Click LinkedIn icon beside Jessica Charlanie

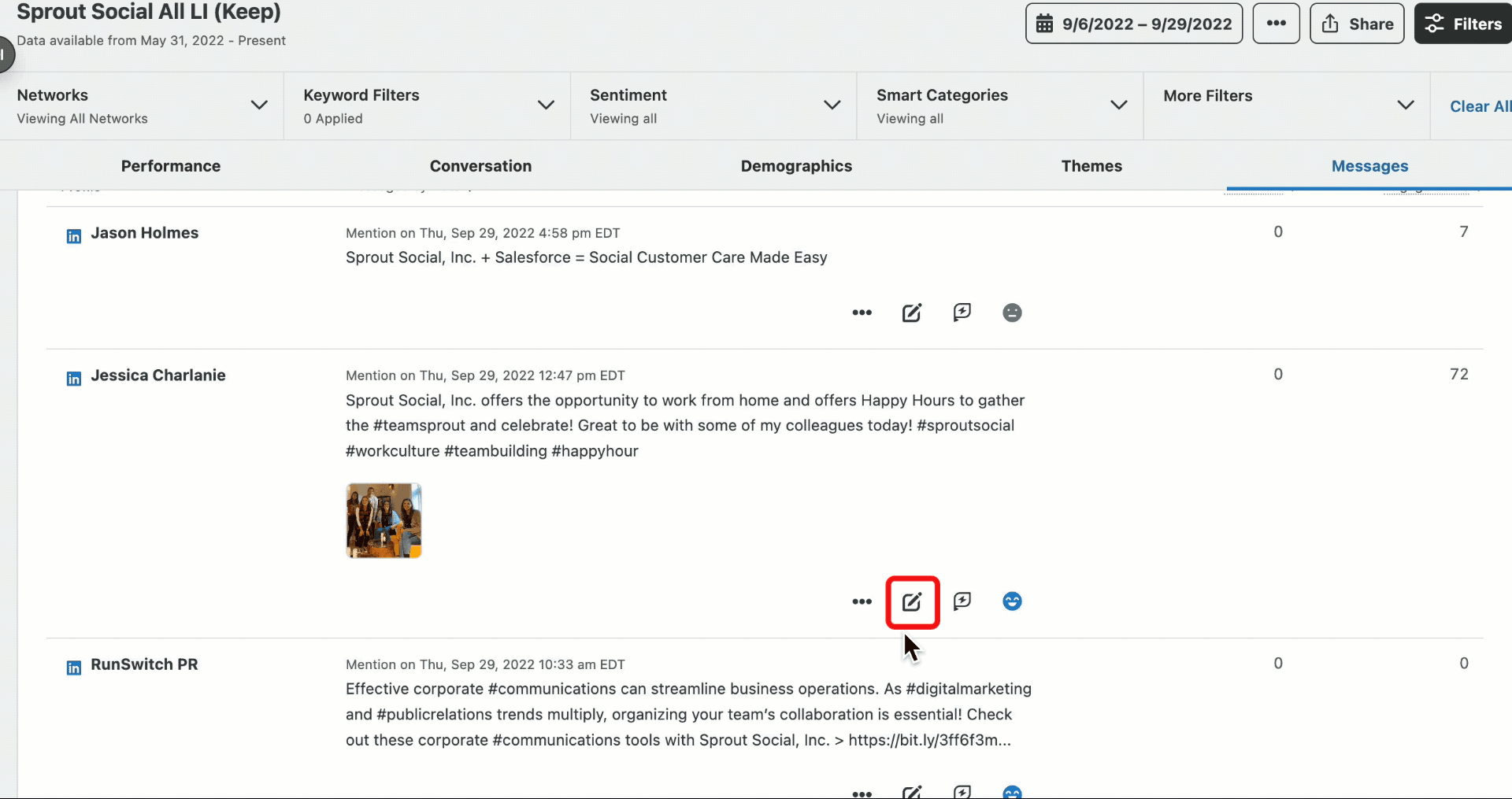pyautogui.click(x=73, y=379)
